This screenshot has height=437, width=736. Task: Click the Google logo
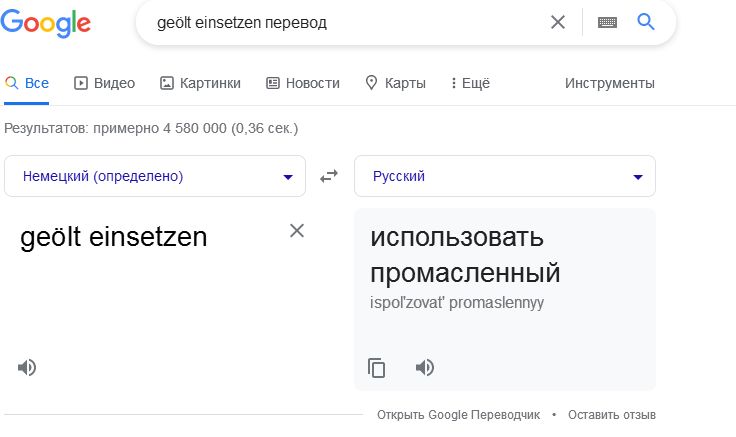(x=46, y=23)
